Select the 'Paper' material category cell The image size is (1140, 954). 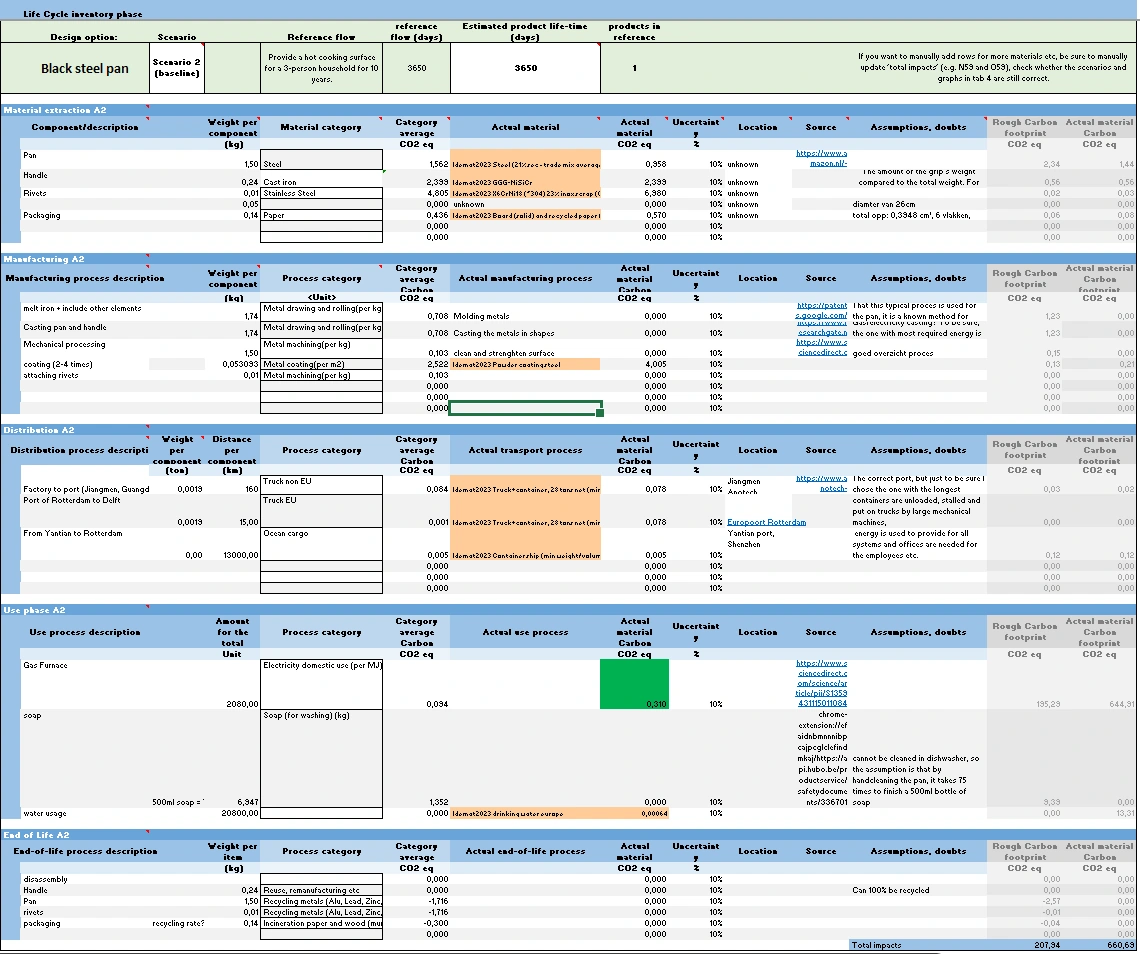pos(321,215)
